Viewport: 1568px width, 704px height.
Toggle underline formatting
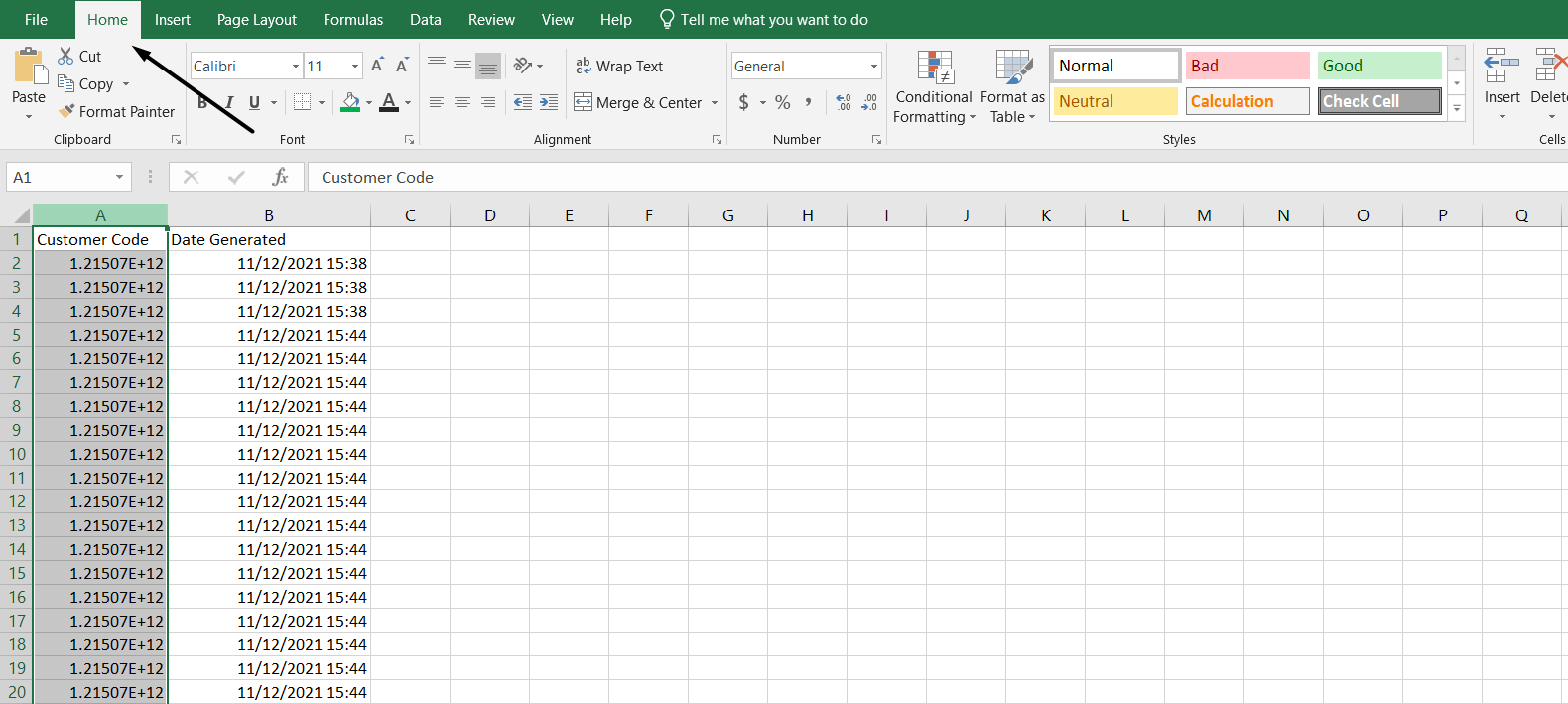[254, 102]
